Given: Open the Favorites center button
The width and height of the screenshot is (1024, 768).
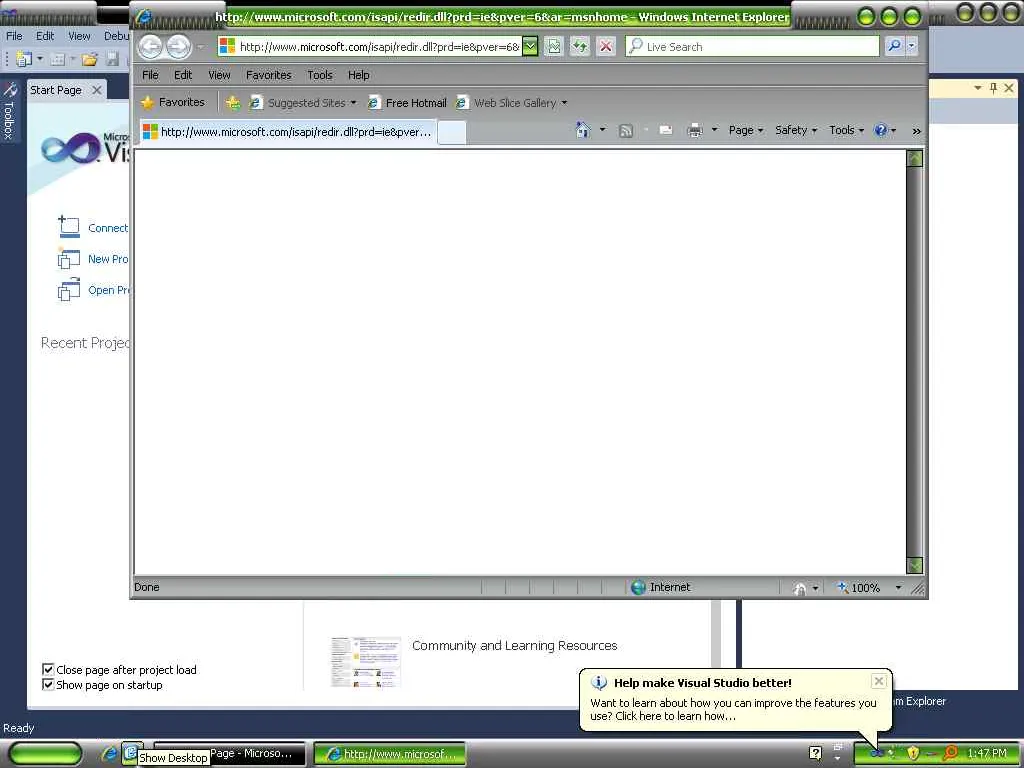Looking at the screenshot, I should (x=173, y=103).
